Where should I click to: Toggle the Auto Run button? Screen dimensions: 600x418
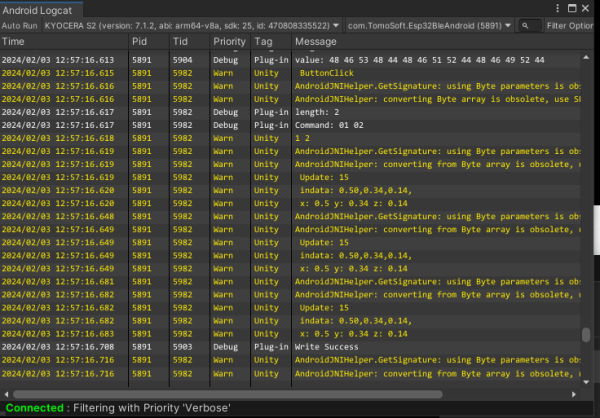pyautogui.click(x=20, y=25)
